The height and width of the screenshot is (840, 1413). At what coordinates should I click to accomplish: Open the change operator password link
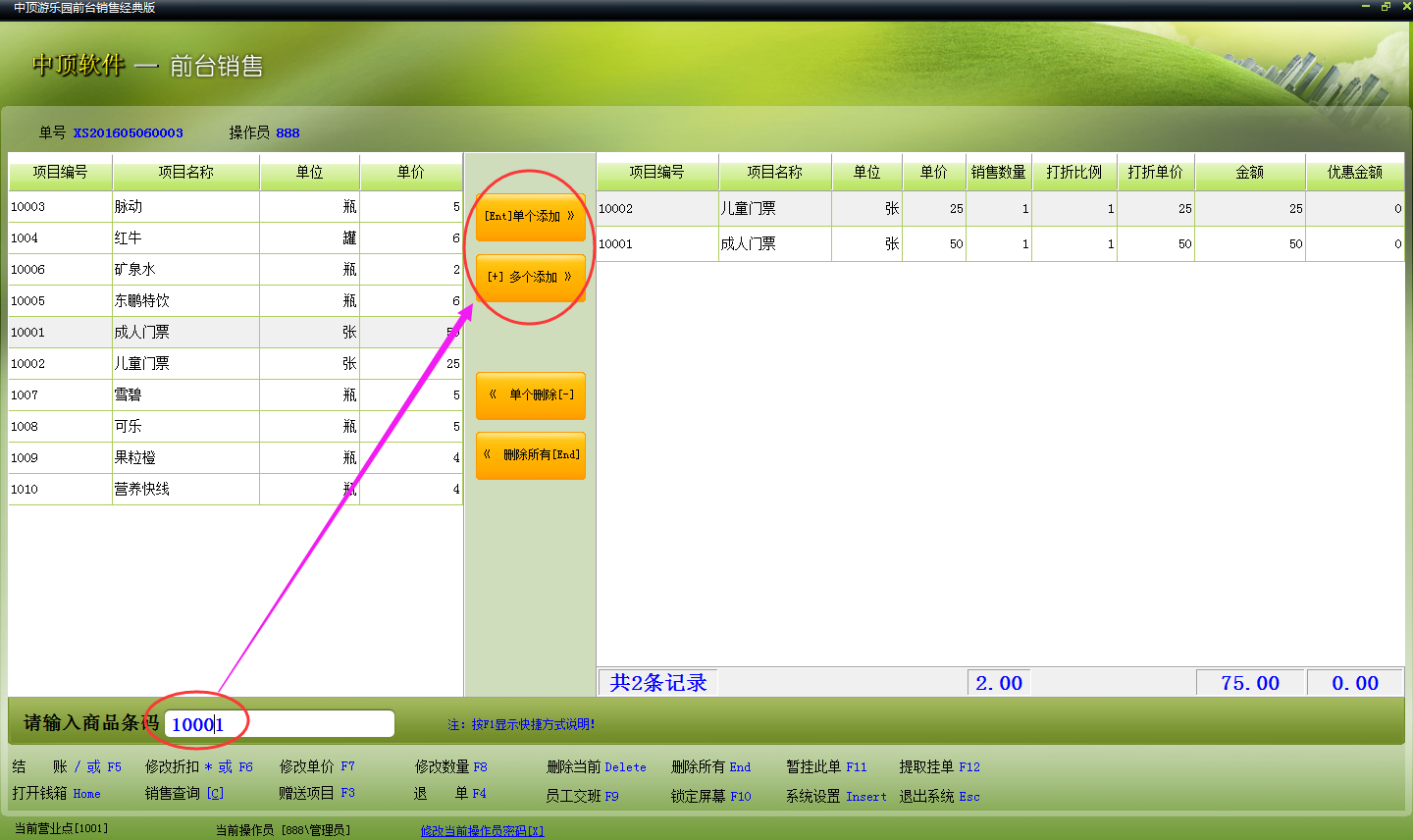pos(482,830)
